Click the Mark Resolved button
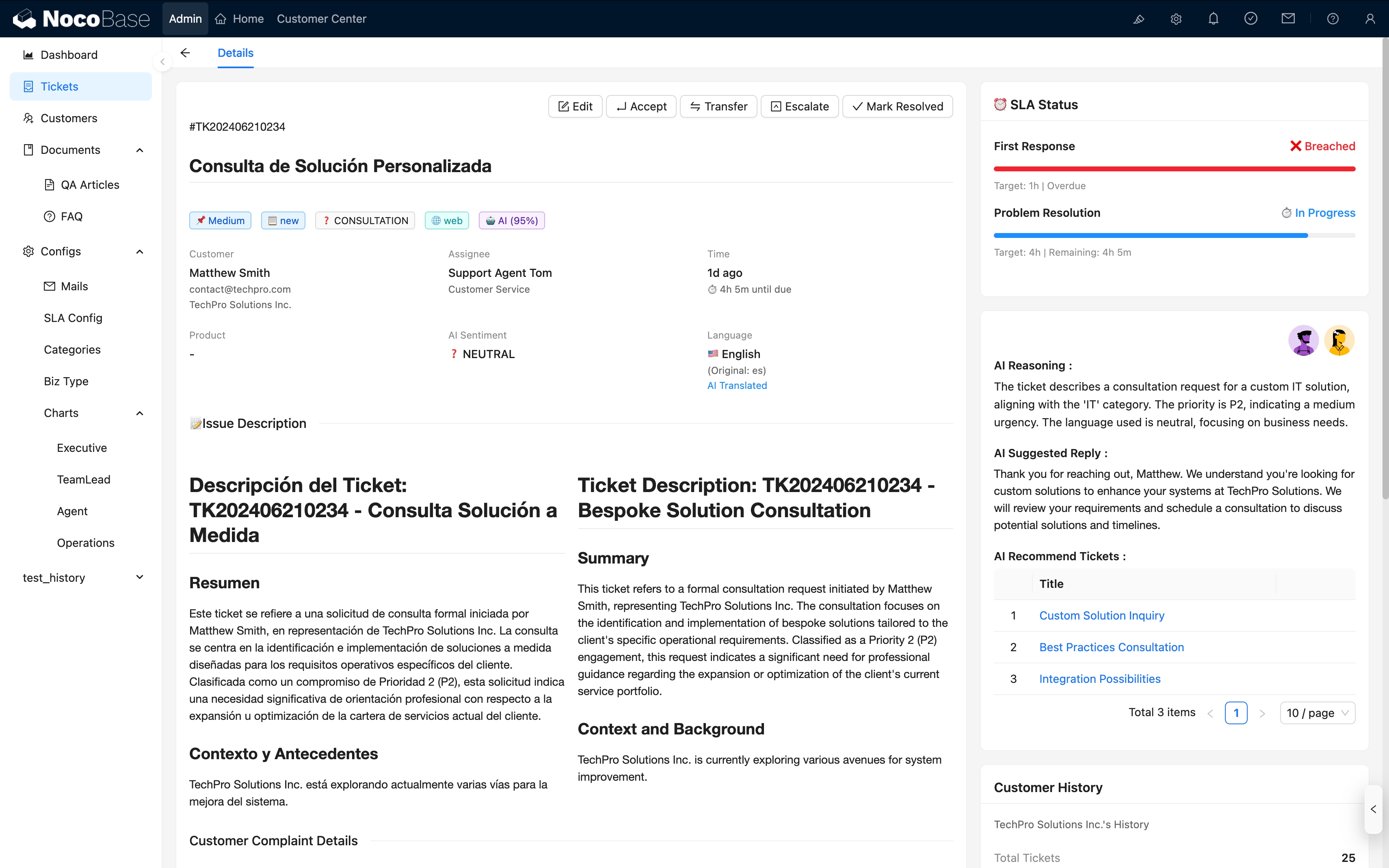The image size is (1389, 868). [897, 106]
